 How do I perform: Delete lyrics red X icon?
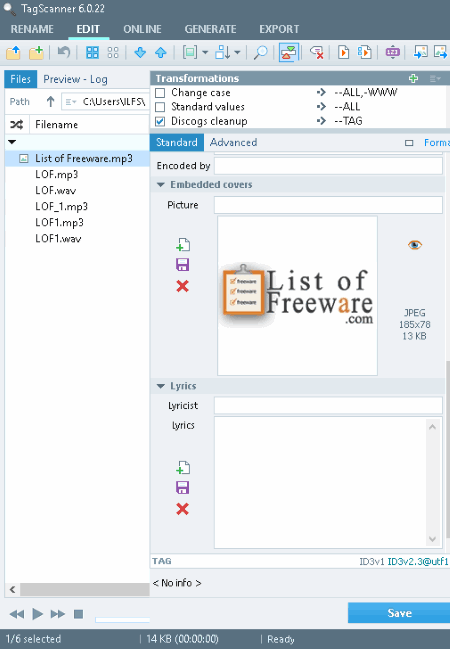183,509
